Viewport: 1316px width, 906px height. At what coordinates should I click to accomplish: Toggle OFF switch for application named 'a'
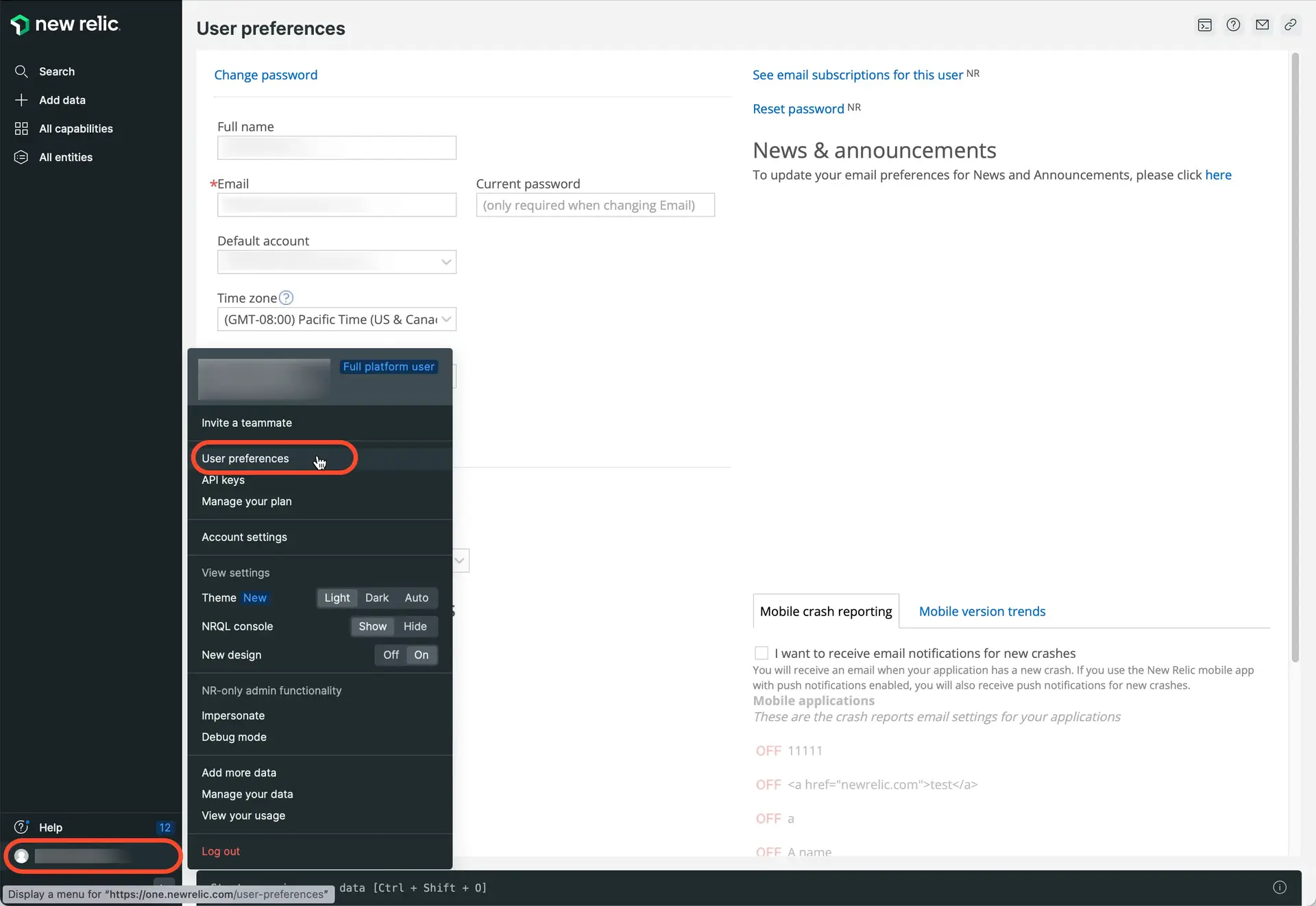click(x=768, y=818)
